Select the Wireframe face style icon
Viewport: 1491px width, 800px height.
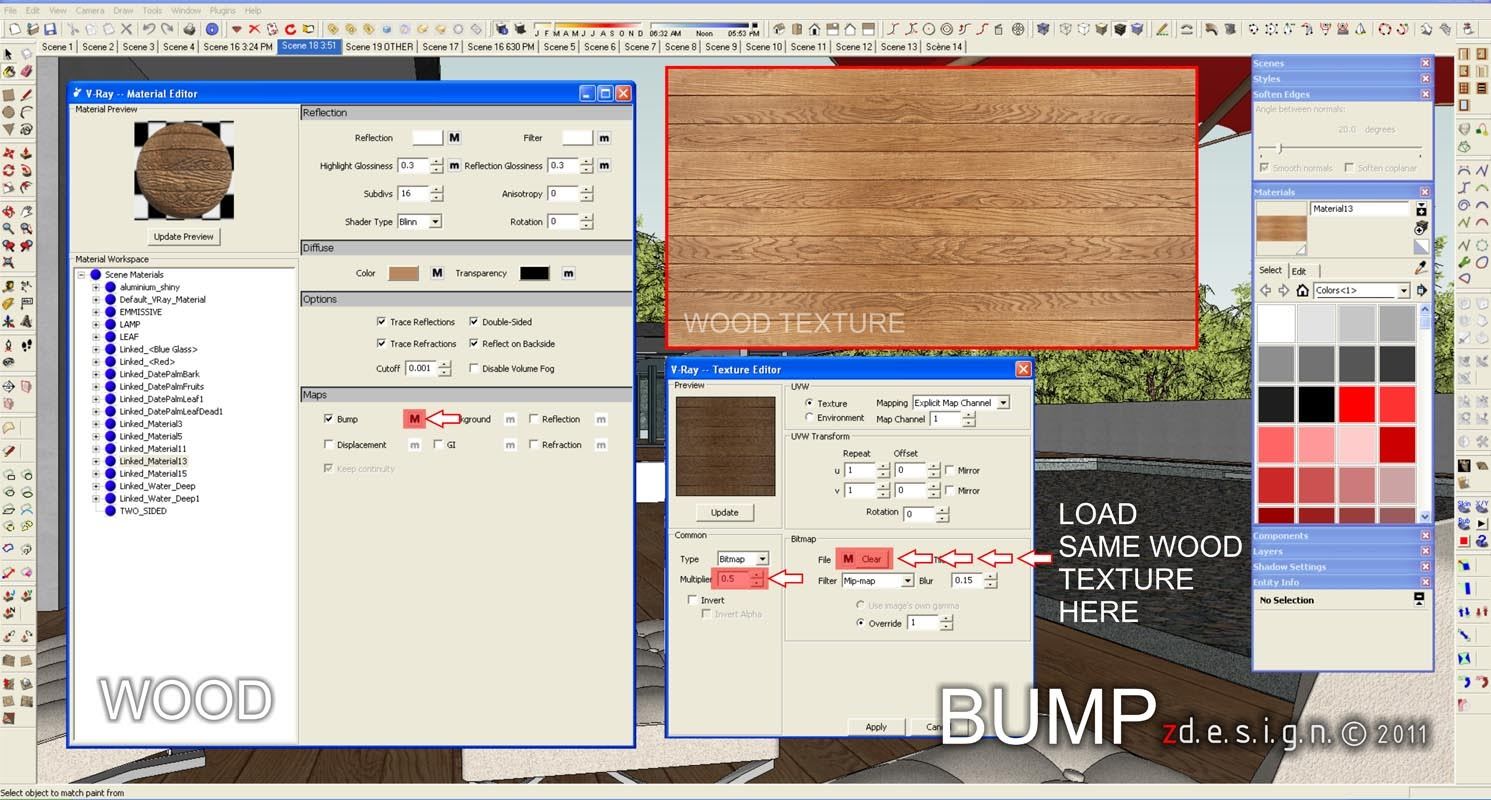1066,29
